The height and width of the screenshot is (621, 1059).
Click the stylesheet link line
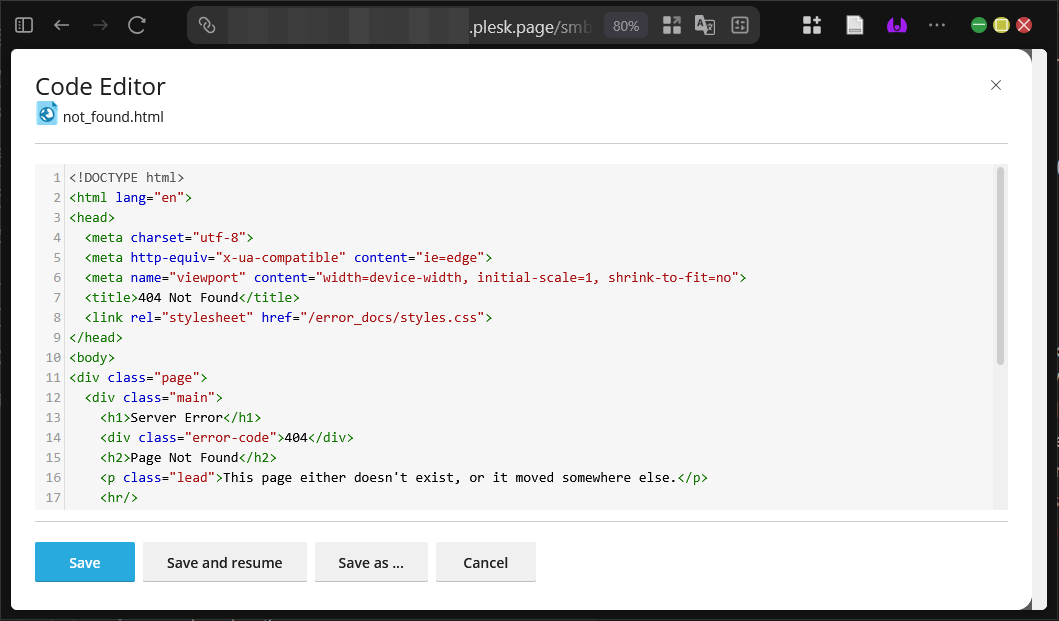point(288,318)
